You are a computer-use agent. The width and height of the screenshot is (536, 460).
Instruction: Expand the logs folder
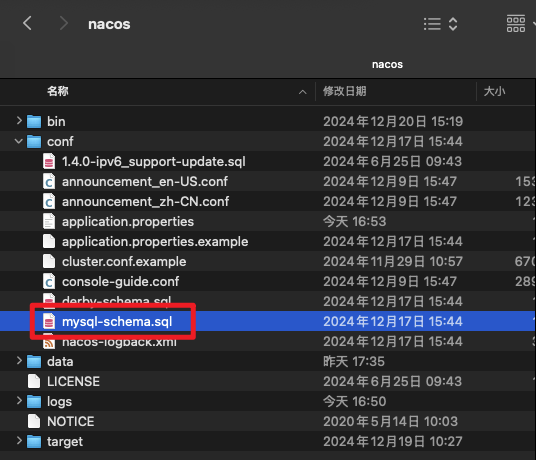[x=19, y=401]
